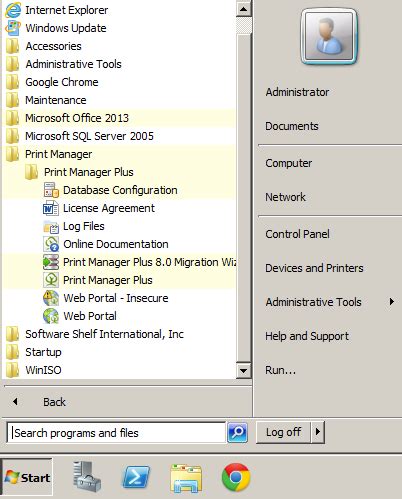Viewport: 402px width, 499px height.
Task: Click the search magnifier icon button
Action: [237, 432]
